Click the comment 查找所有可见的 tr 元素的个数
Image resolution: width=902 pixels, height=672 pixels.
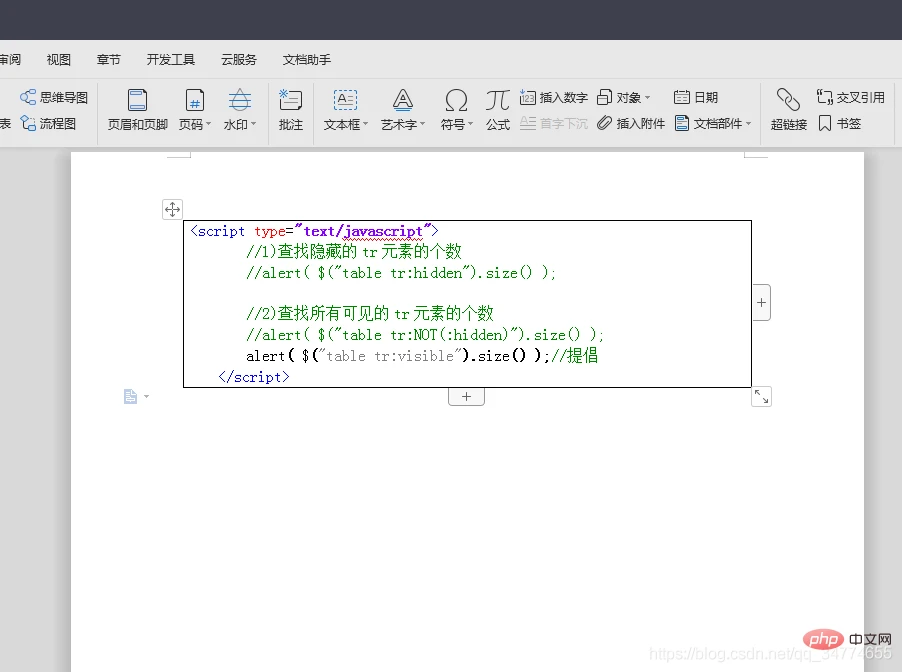(x=370, y=314)
